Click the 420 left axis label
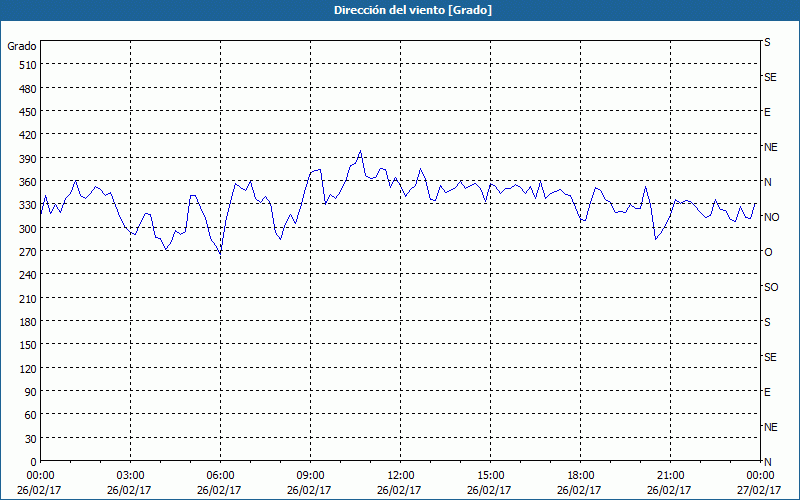 pos(29,135)
